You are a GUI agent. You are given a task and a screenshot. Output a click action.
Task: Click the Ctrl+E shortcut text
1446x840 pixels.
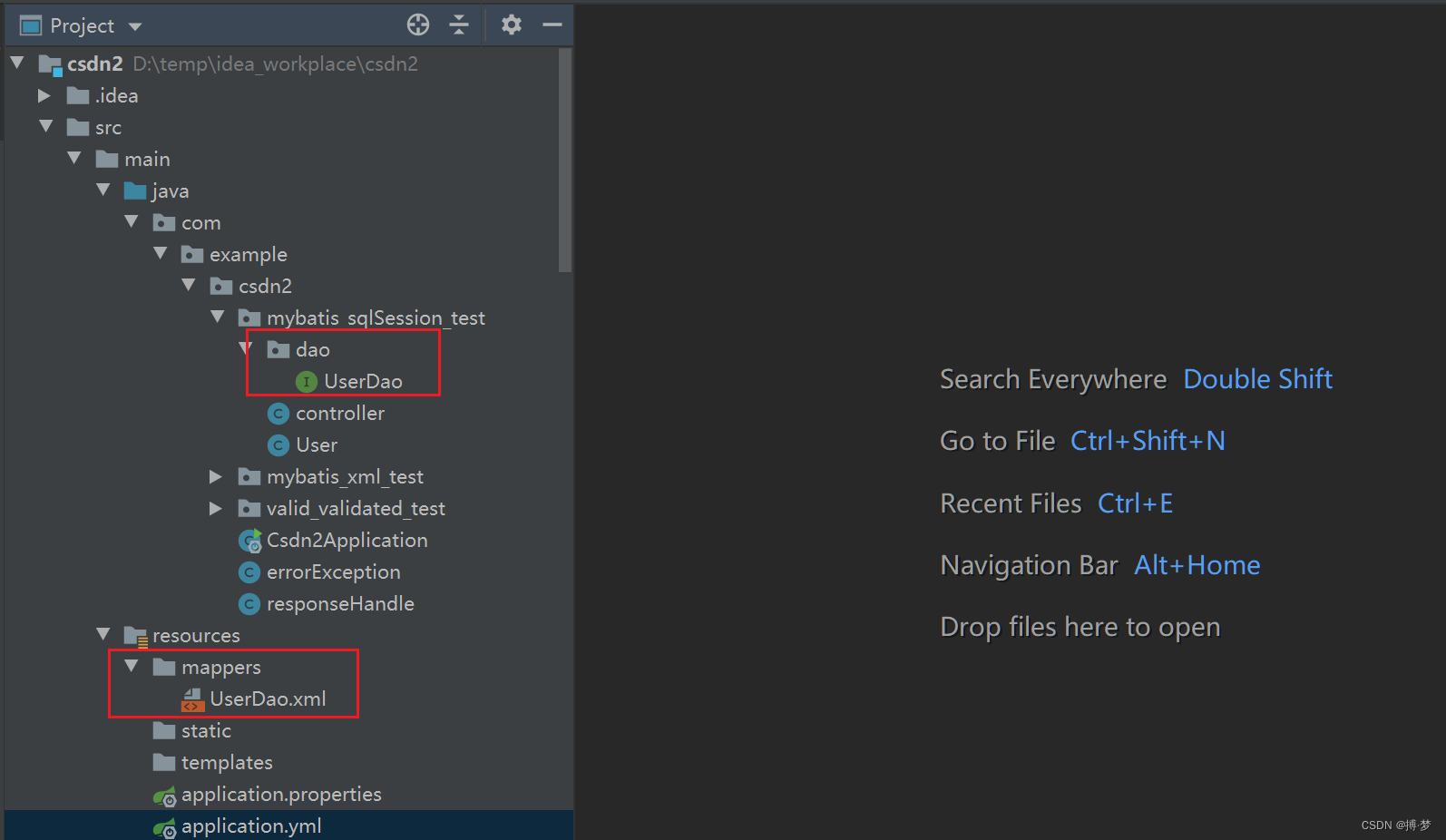coord(1135,503)
